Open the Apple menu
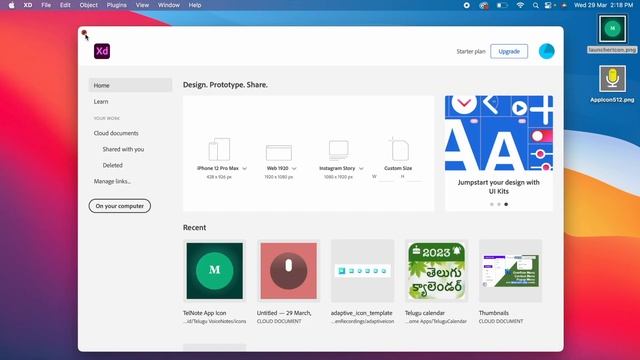 [x=11, y=5]
